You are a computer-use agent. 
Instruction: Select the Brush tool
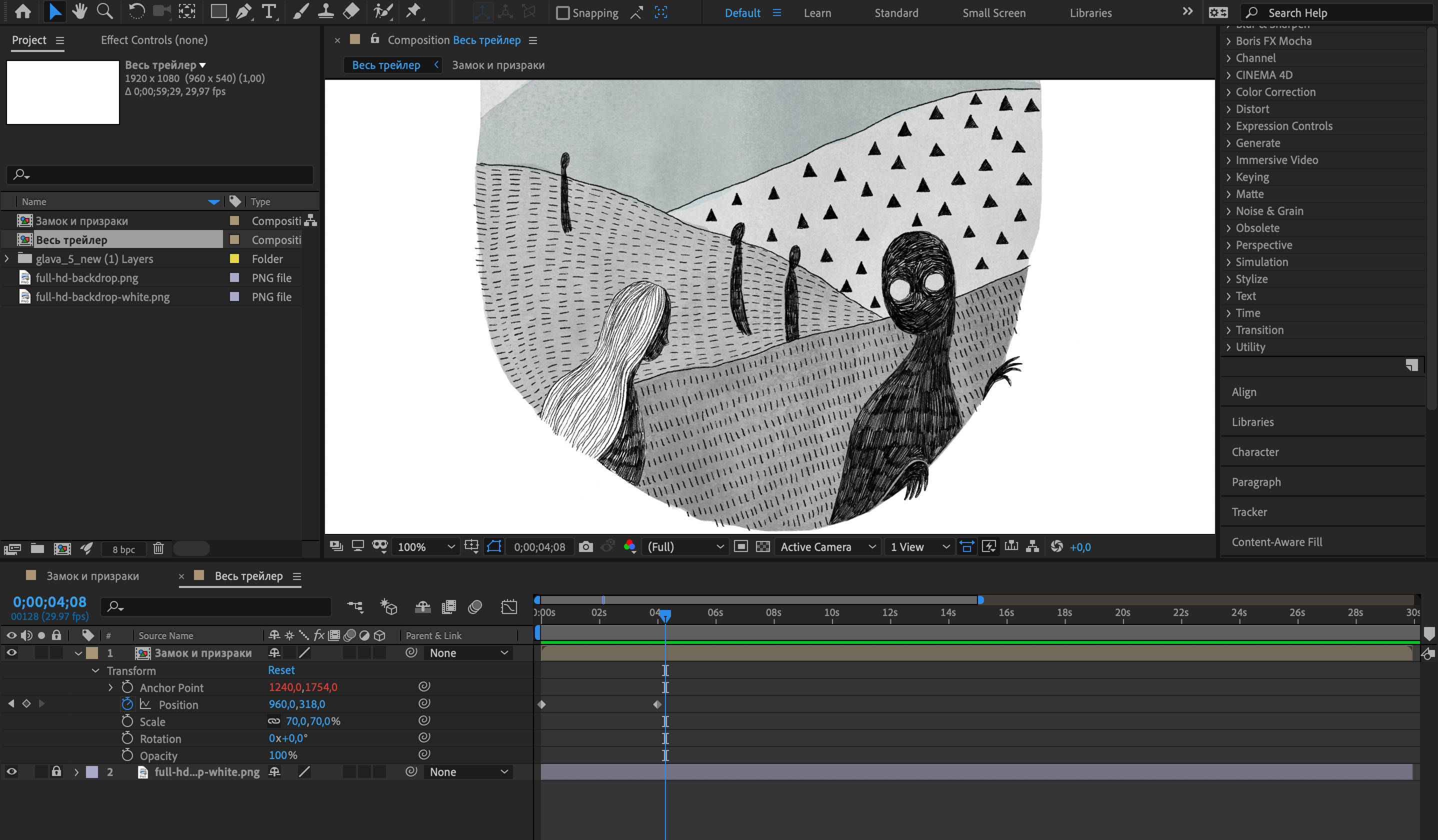point(300,12)
